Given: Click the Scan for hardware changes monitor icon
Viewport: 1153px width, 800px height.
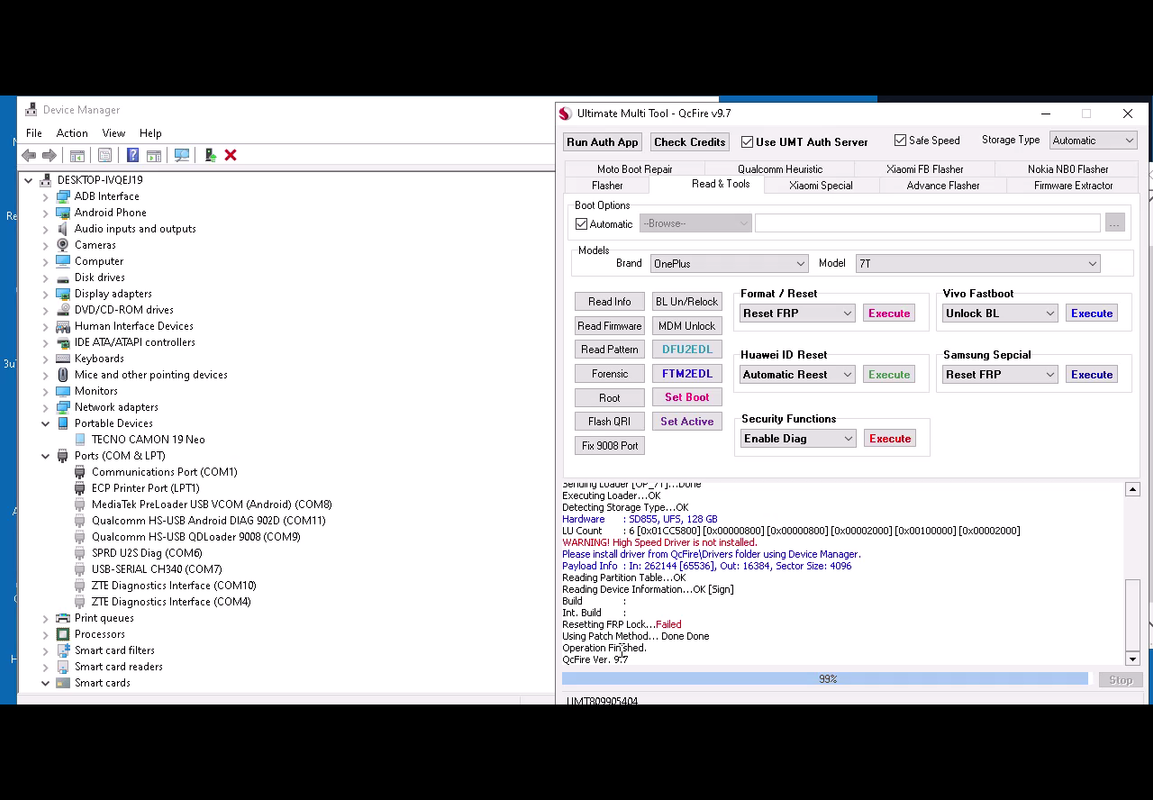Looking at the screenshot, I should point(182,155).
